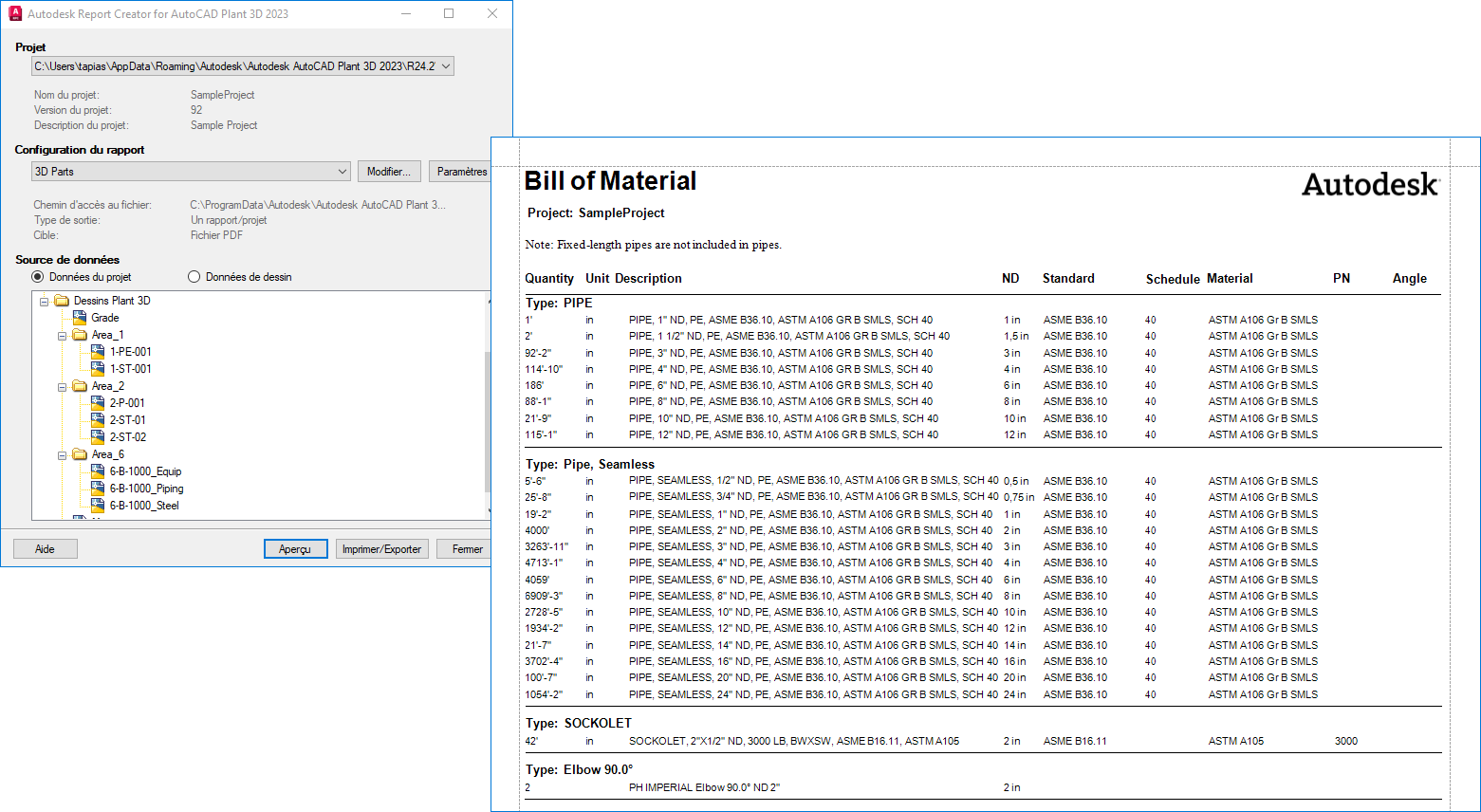Click the "PIPE, 12" ND, PE" description row
Screen dimensions: 1481x812
pos(784,435)
